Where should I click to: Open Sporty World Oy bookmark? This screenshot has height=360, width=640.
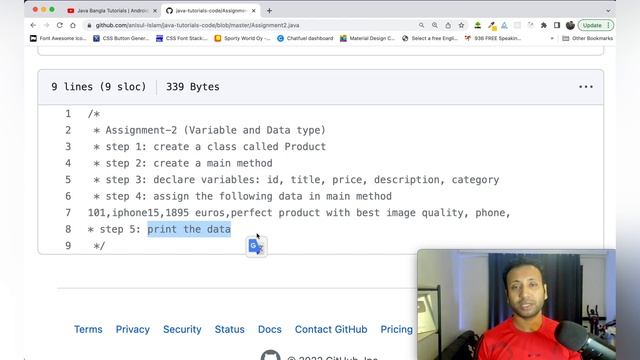pyautogui.click(x=242, y=38)
